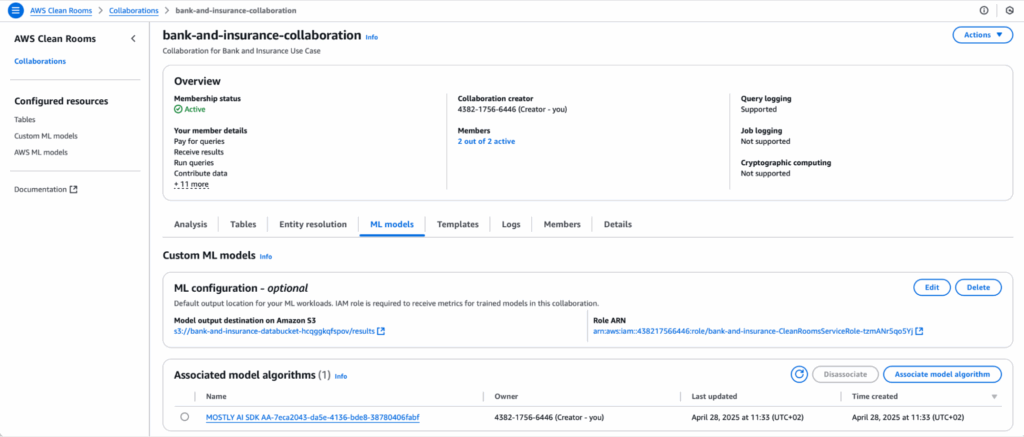Screen dimensions: 1024x437
Task: Open AWS Clean Rooms breadcrumb link
Action: click(61, 10)
